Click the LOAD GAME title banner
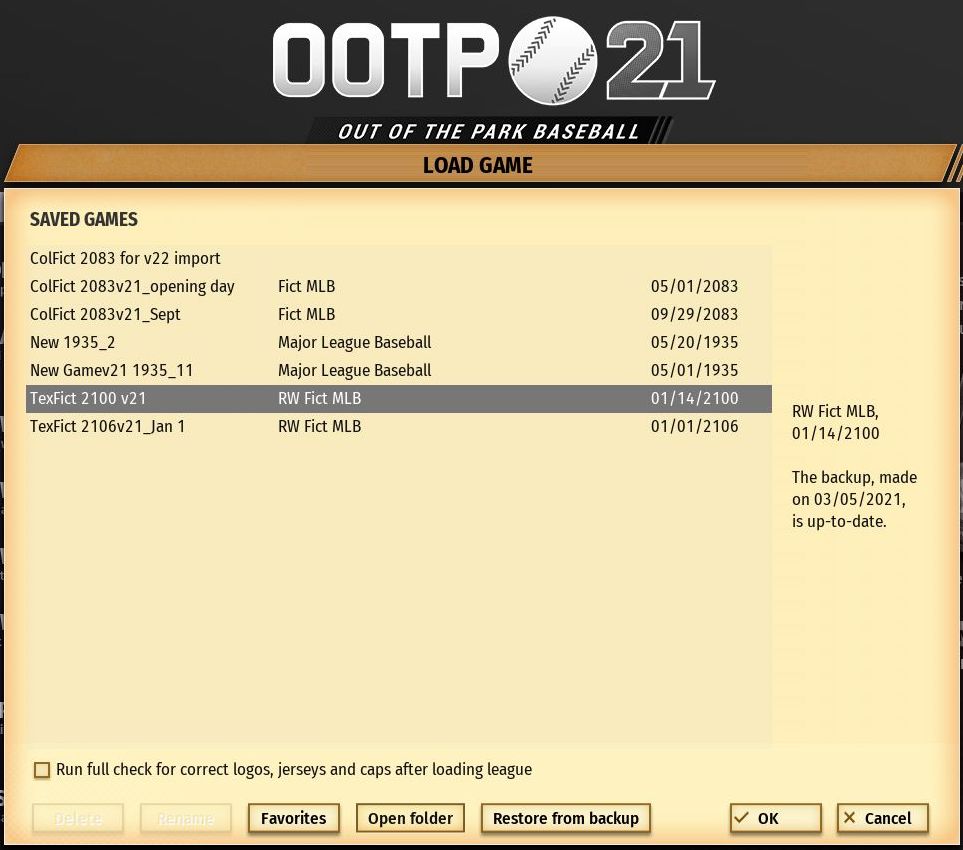This screenshot has width=963, height=850. [x=478, y=165]
